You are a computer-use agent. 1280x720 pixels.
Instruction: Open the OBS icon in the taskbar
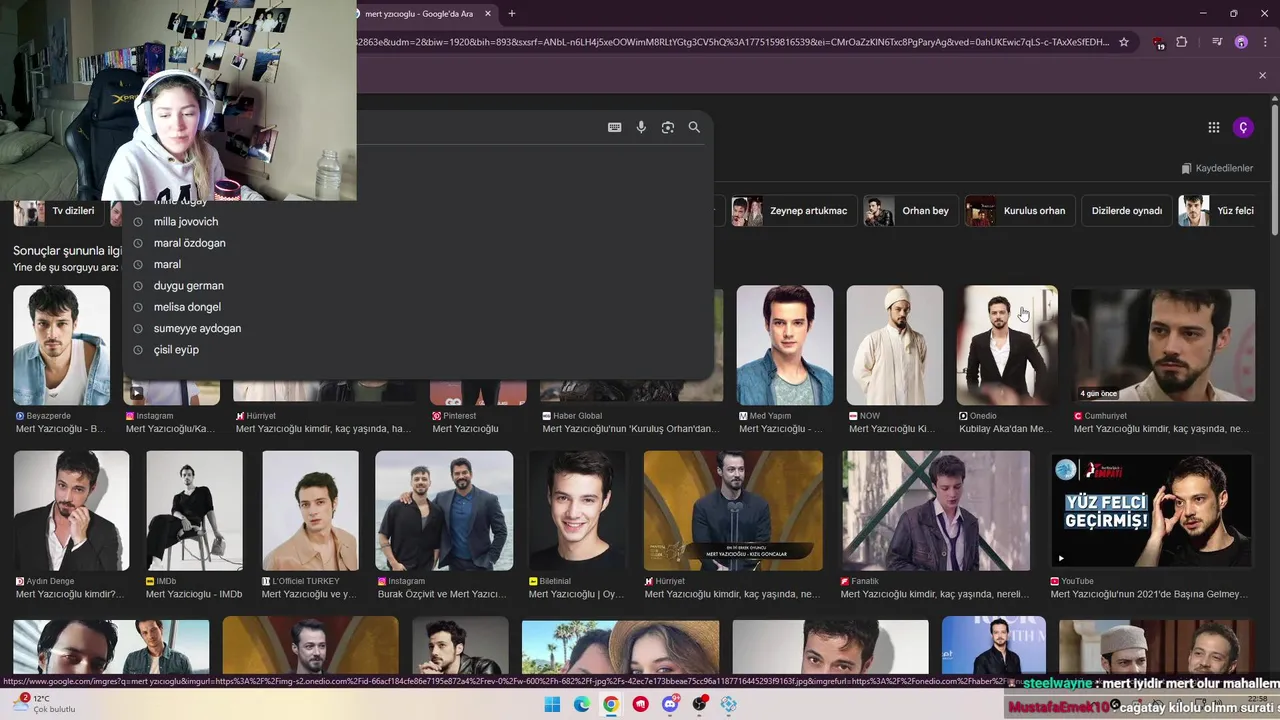coord(700,704)
